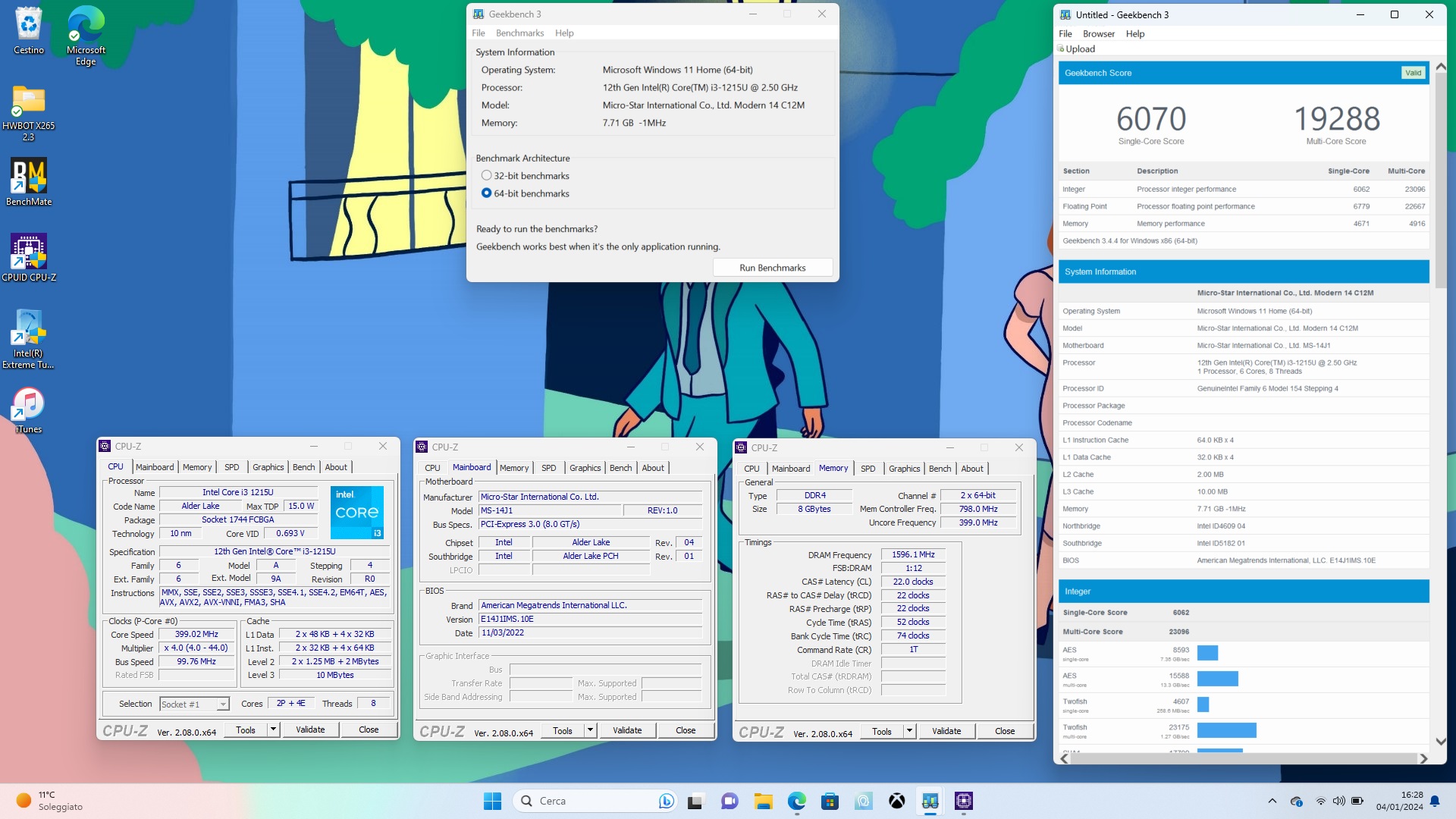Open the Help menu in Geekbench 3 setup window
Screen dimensions: 1456x819
[564, 33]
